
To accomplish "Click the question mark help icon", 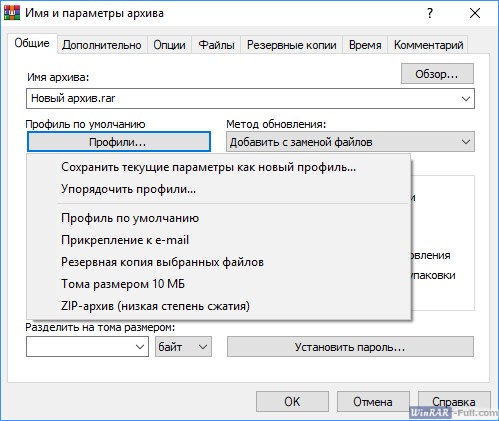I will pos(430,13).
